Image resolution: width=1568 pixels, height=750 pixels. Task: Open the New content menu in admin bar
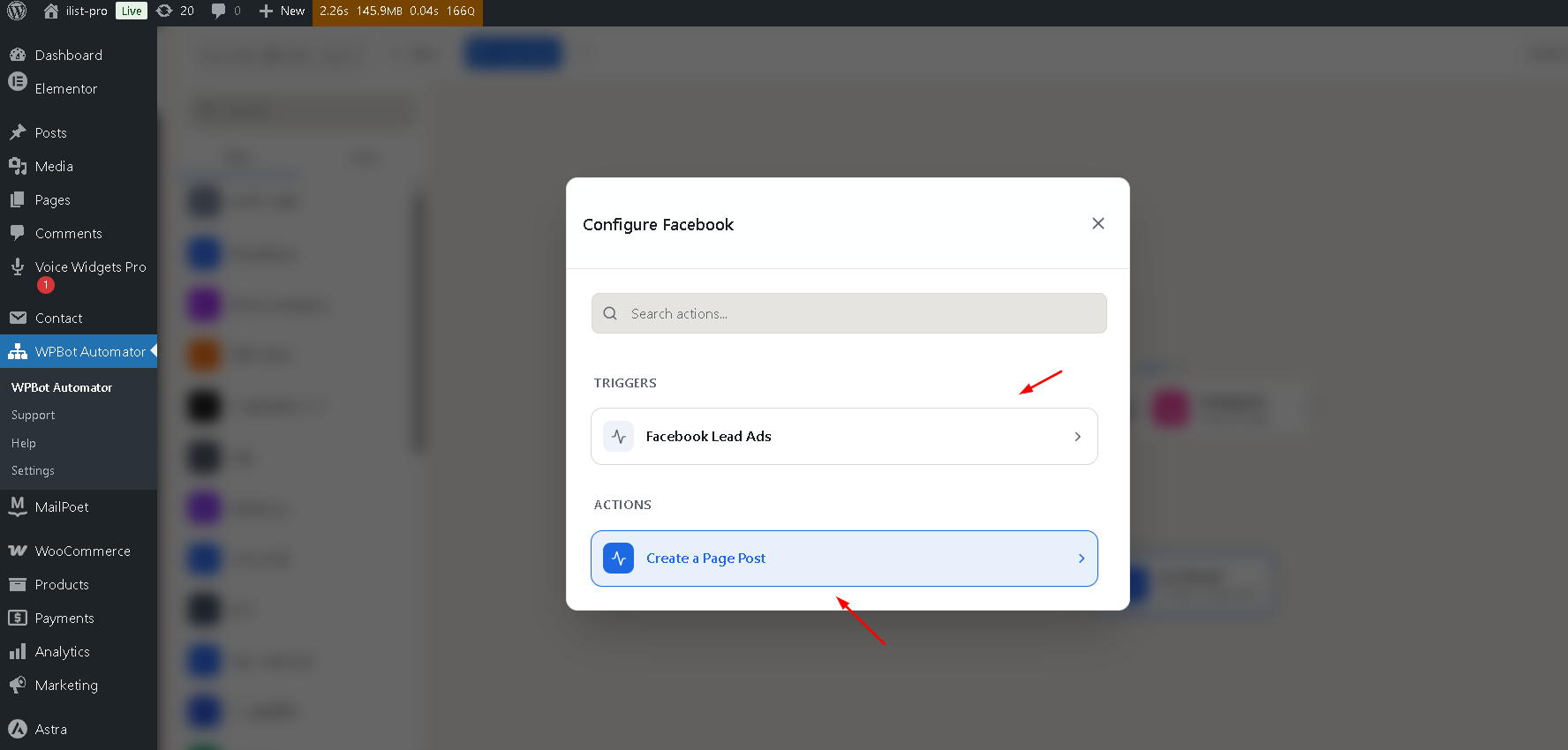tap(282, 11)
